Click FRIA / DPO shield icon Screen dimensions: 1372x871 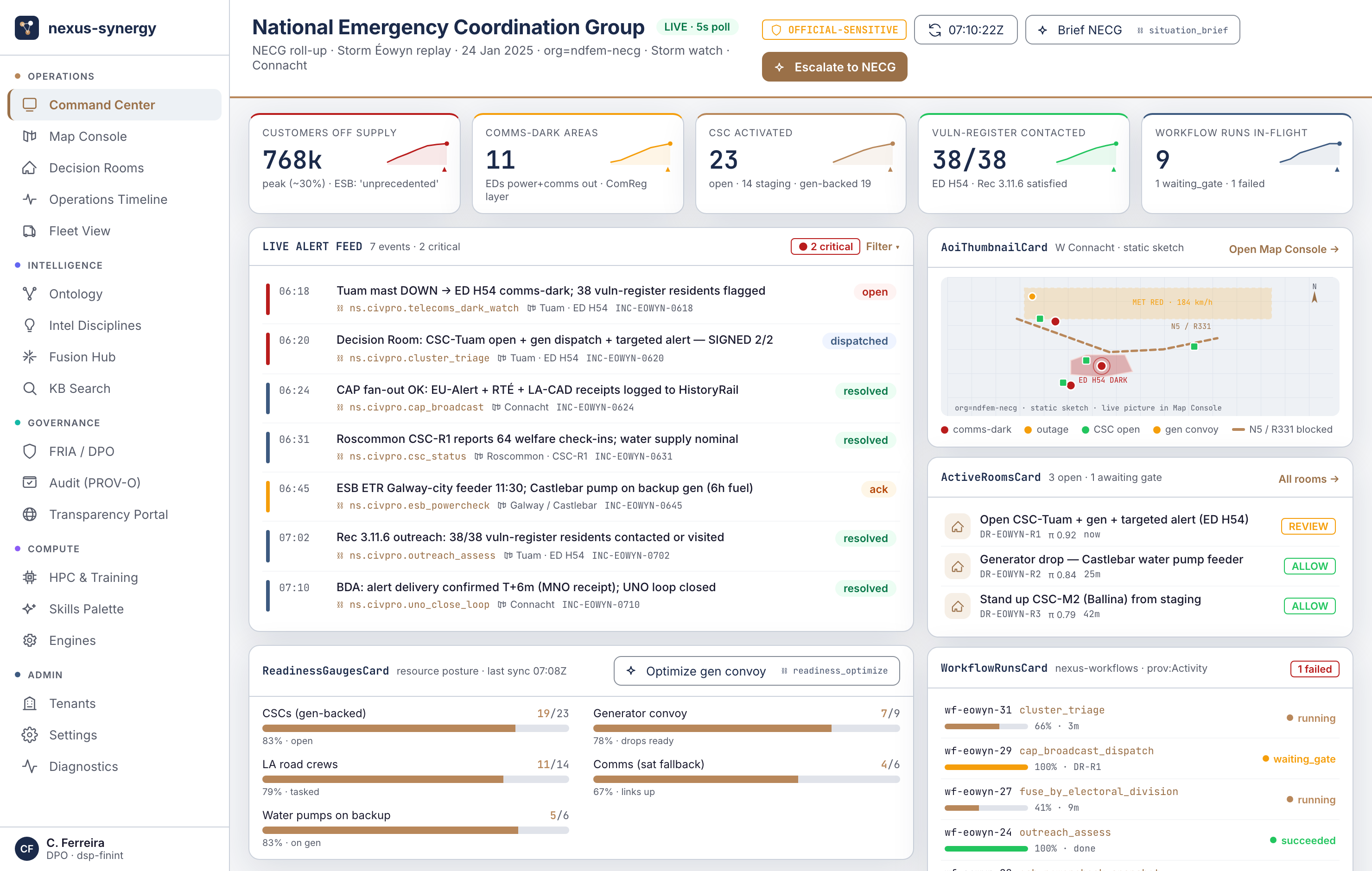(30, 451)
